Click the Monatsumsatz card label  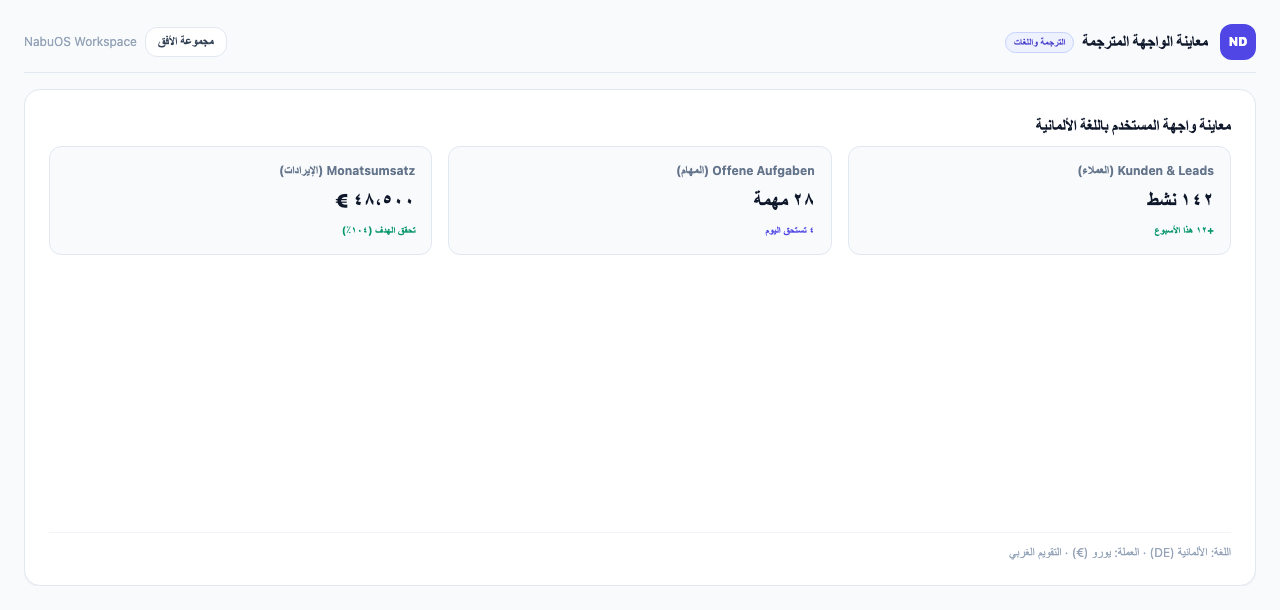point(347,171)
